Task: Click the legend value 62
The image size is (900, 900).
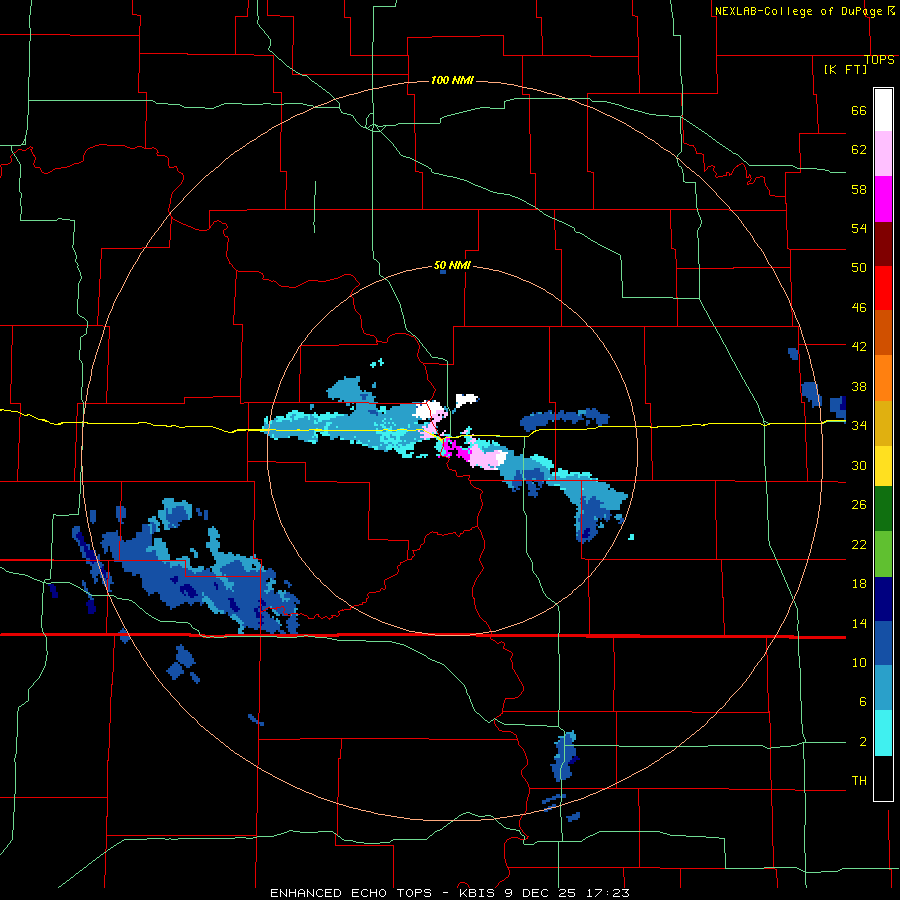Action: (x=859, y=149)
